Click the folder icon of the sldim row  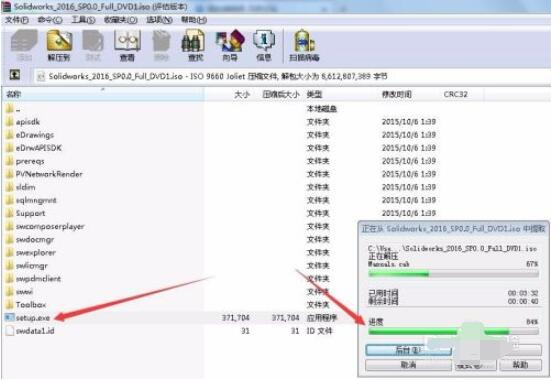click(10, 187)
